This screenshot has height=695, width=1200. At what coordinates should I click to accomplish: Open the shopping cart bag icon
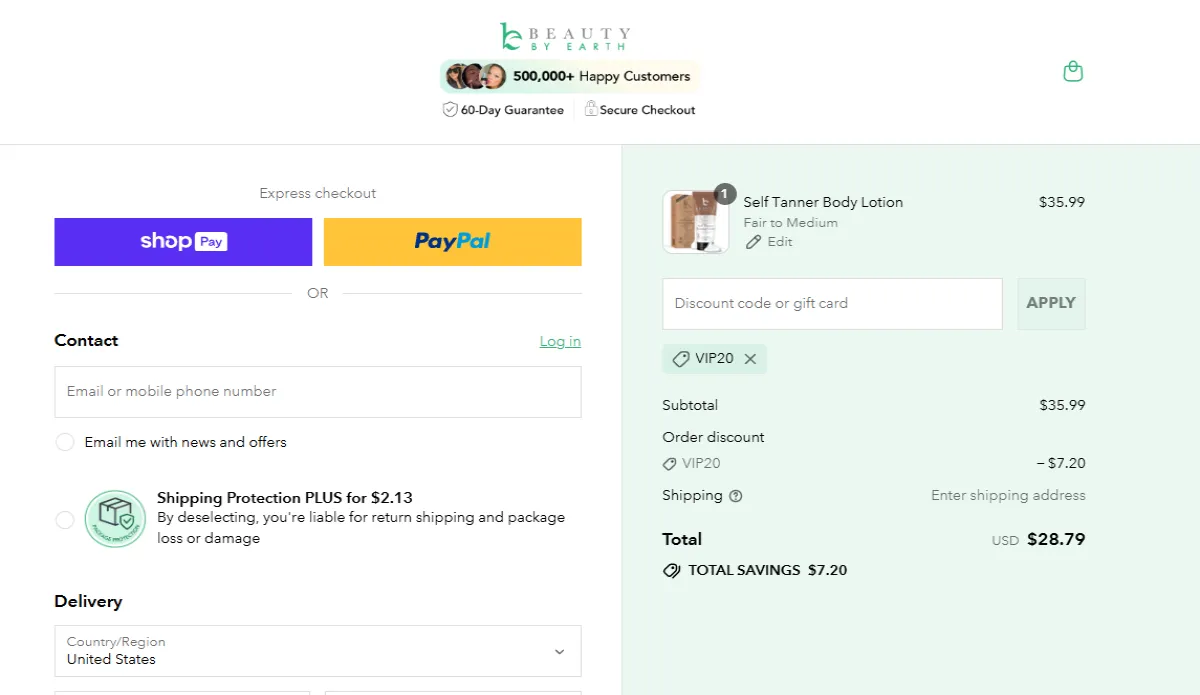tap(1072, 71)
